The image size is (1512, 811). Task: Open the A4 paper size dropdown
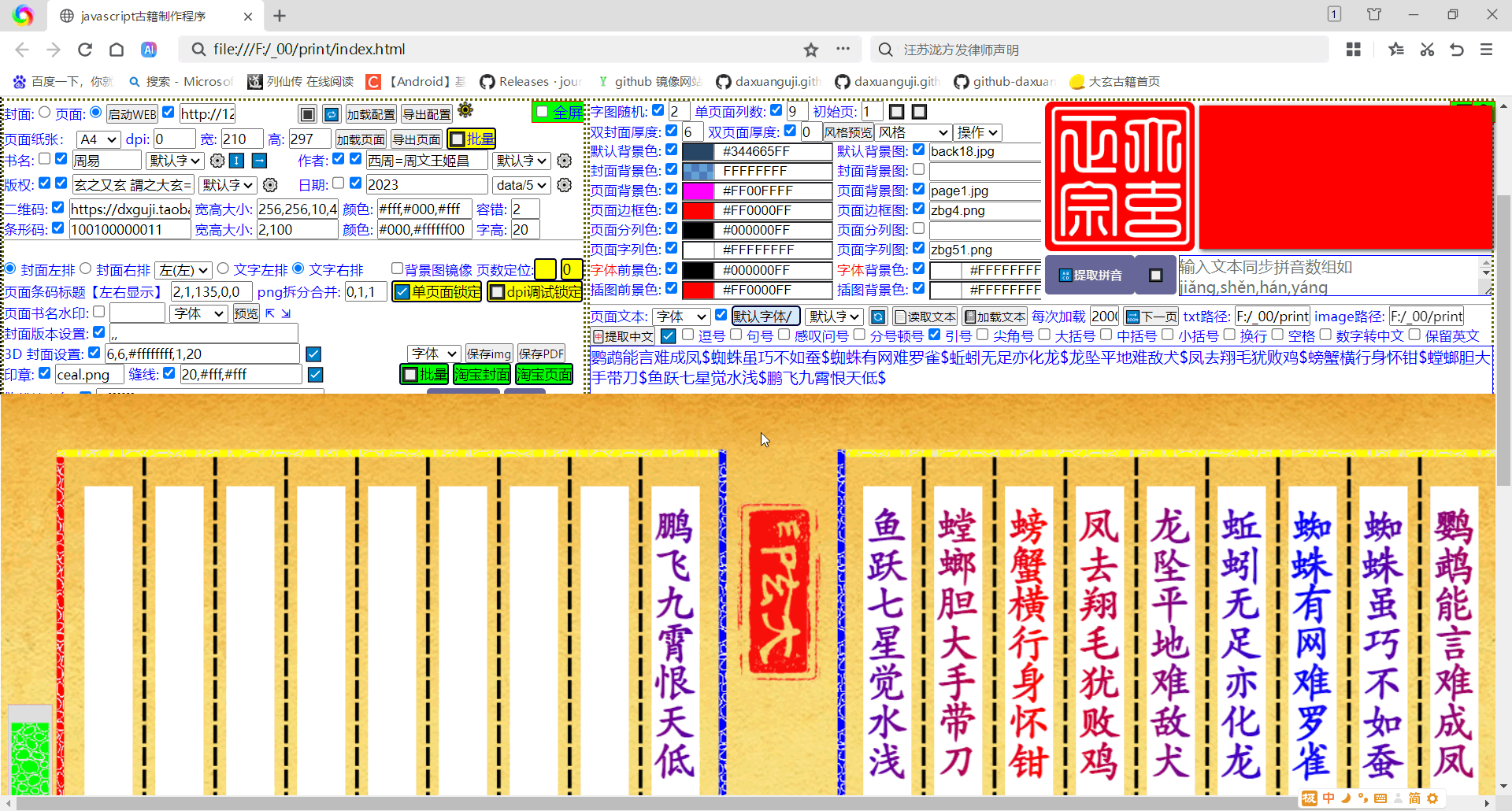click(97, 139)
